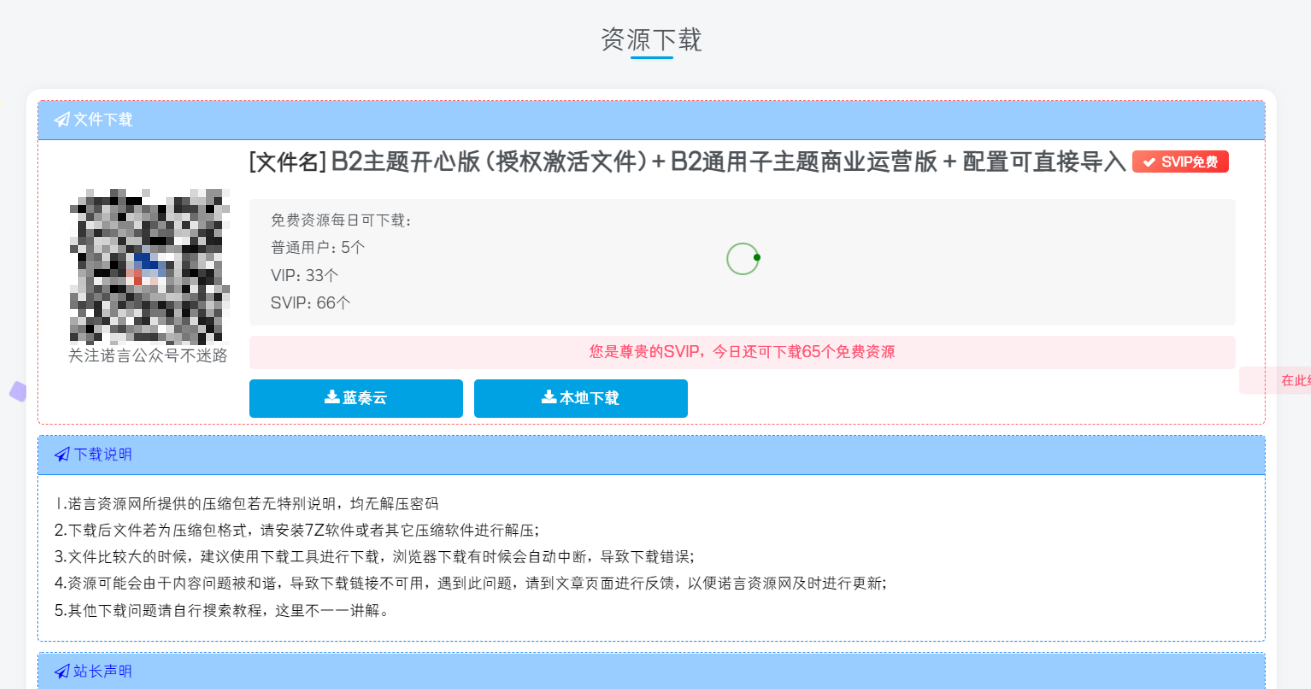Click instruction line 4 about 下载链接不可用
Image resolution: width=1311 pixels, height=689 pixels.
pyautogui.click(x=470, y=583)
